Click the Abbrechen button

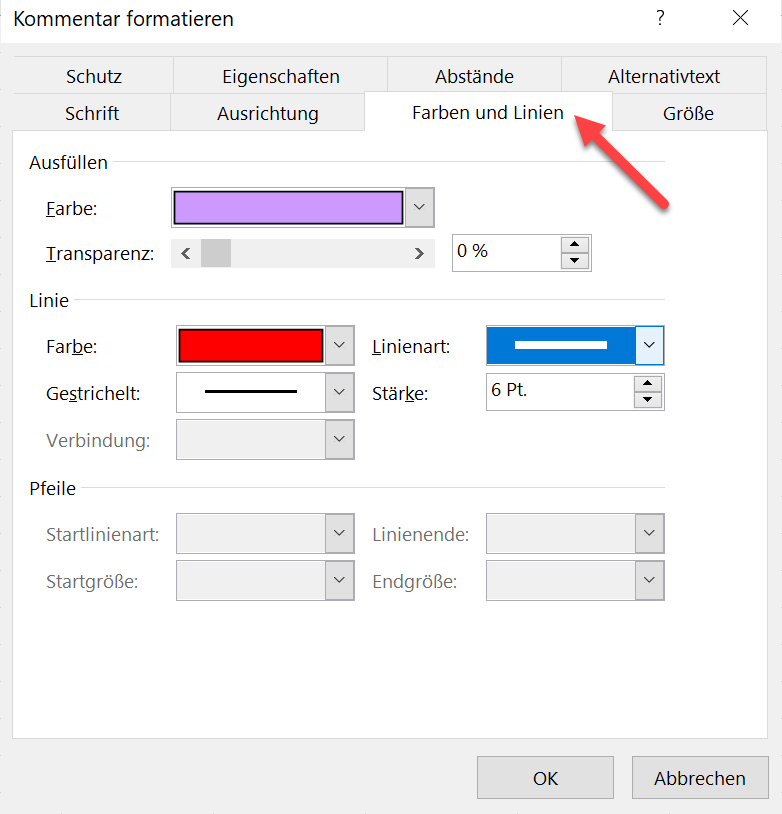coord(700,778)
